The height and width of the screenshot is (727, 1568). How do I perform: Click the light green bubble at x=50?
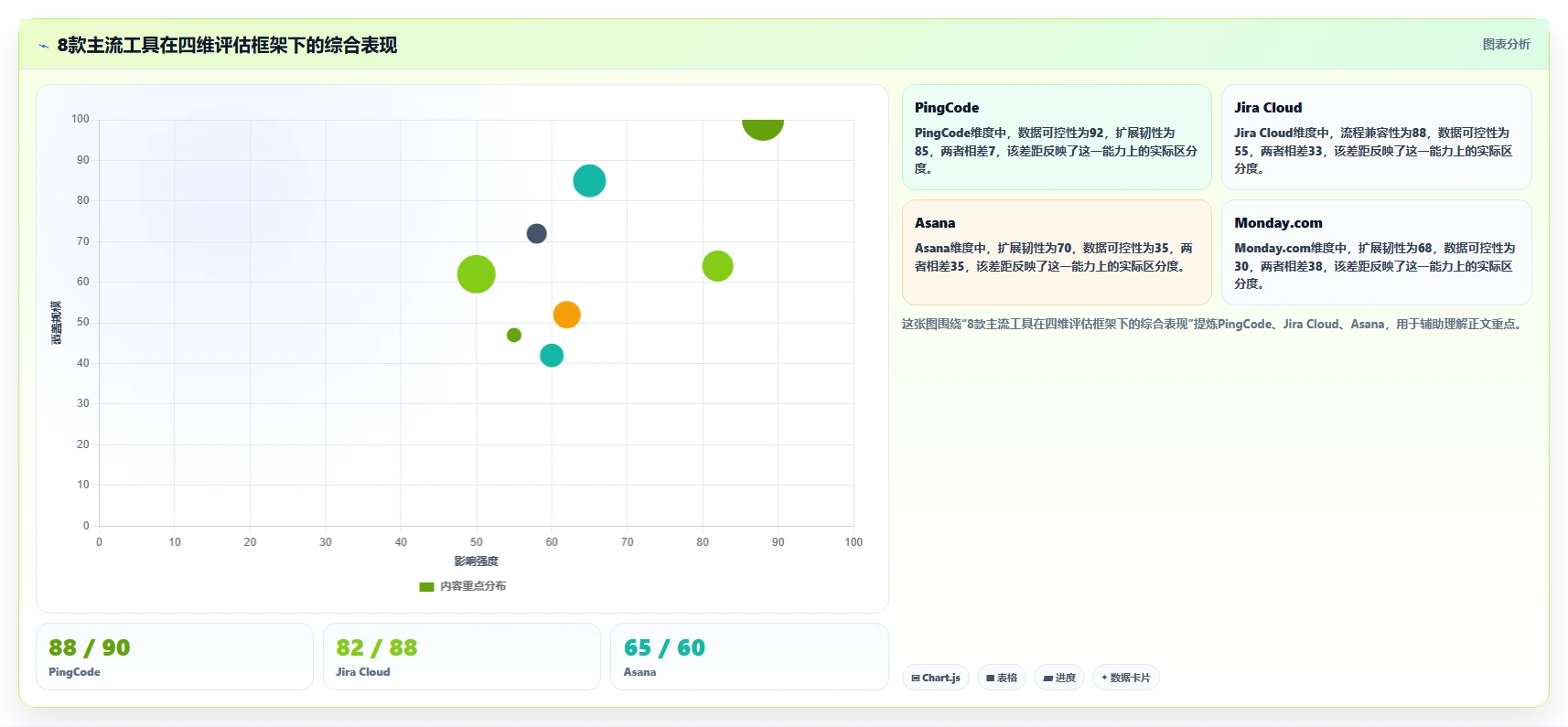point(477,273)
